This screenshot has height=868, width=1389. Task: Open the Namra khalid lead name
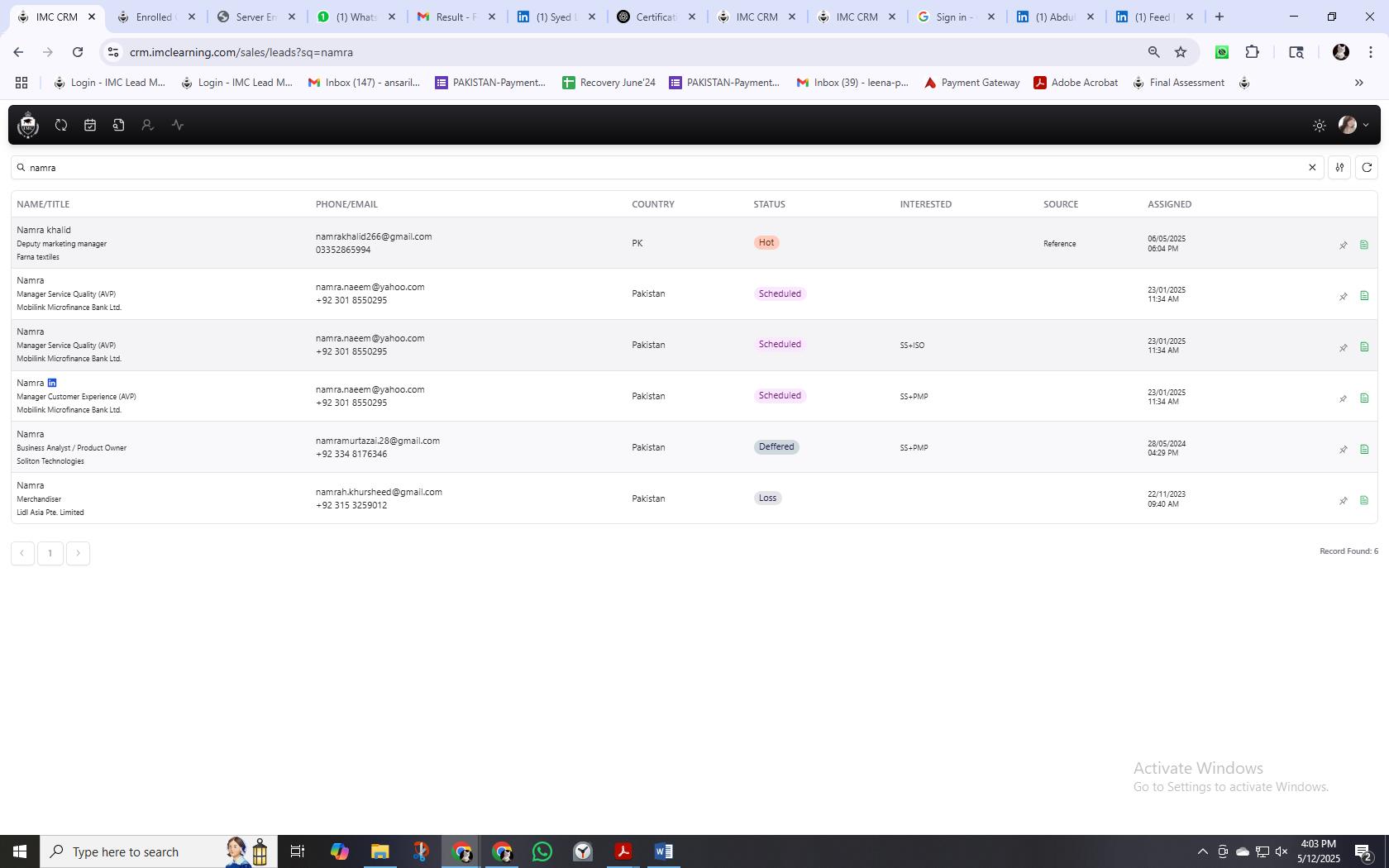click(44, 230)
